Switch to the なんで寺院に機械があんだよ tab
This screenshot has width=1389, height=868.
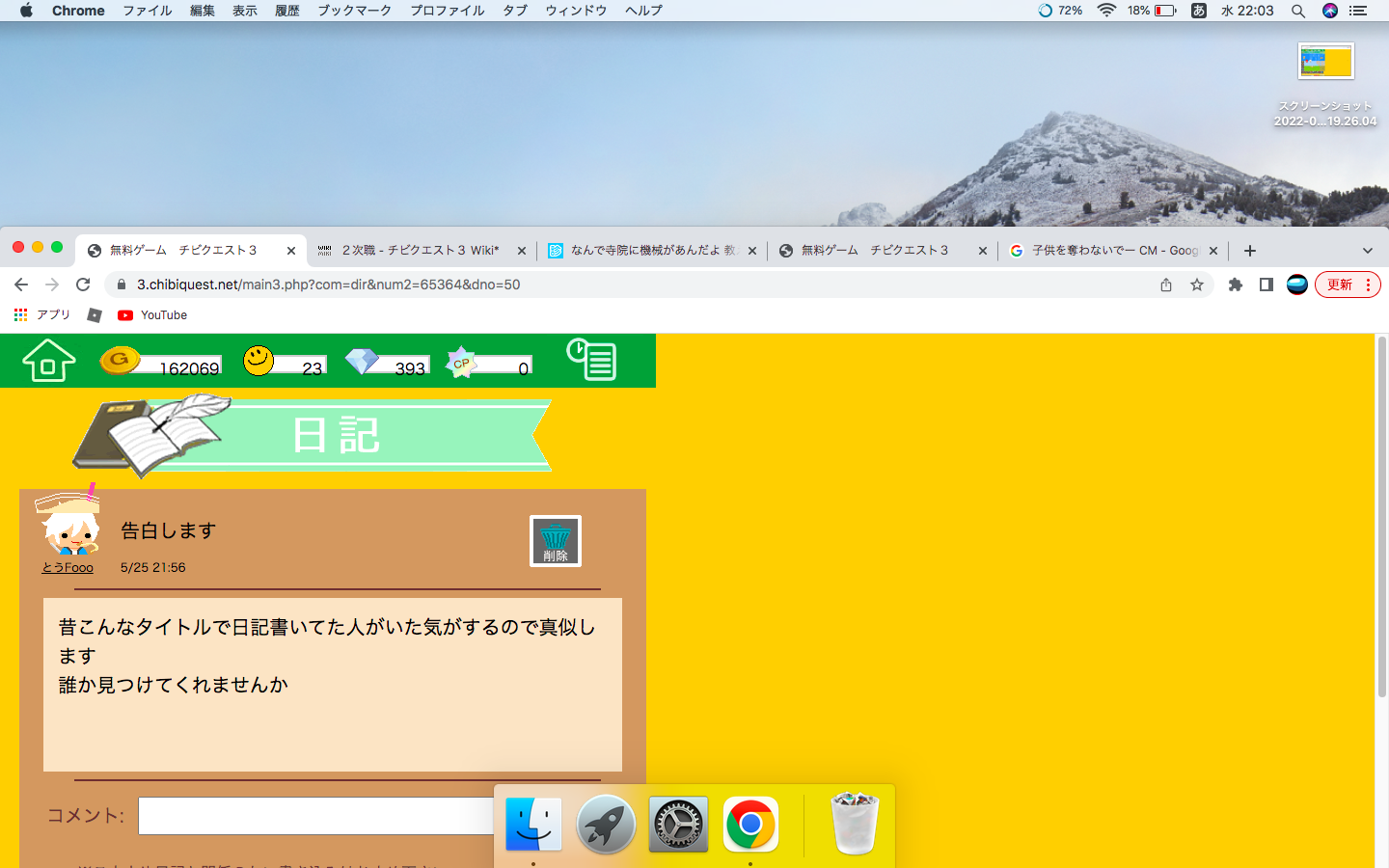click(x=654, y=250)
